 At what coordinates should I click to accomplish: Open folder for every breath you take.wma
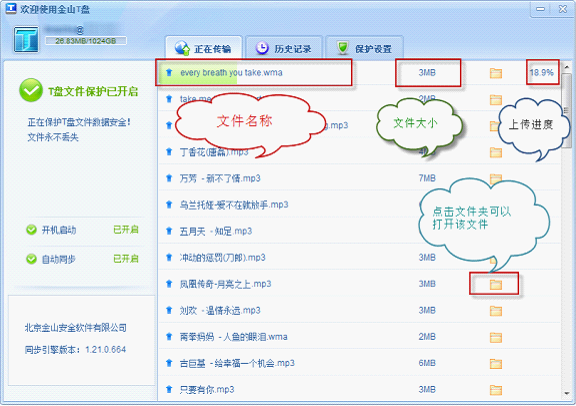coord(496,73)
